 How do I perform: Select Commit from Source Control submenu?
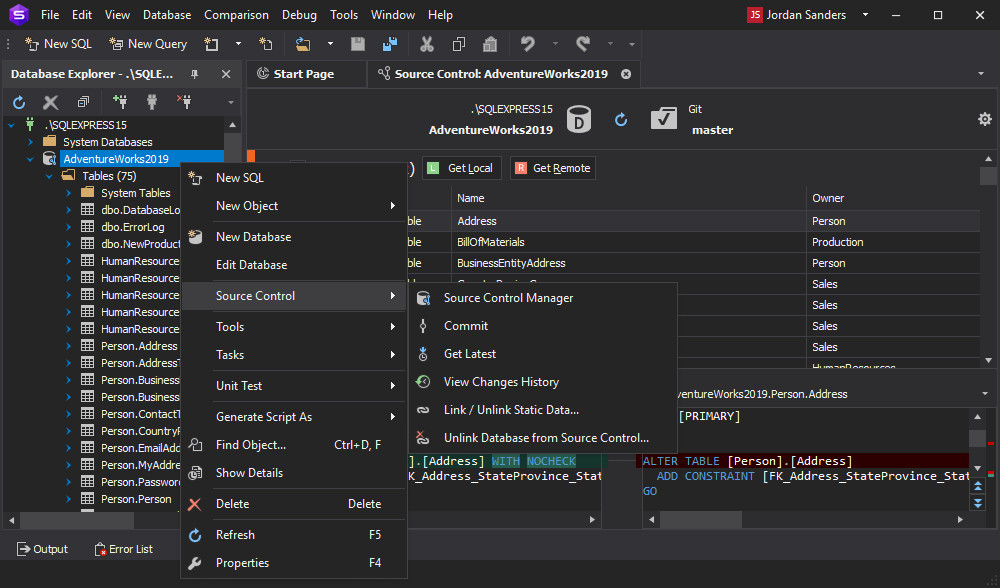(466, 326)
